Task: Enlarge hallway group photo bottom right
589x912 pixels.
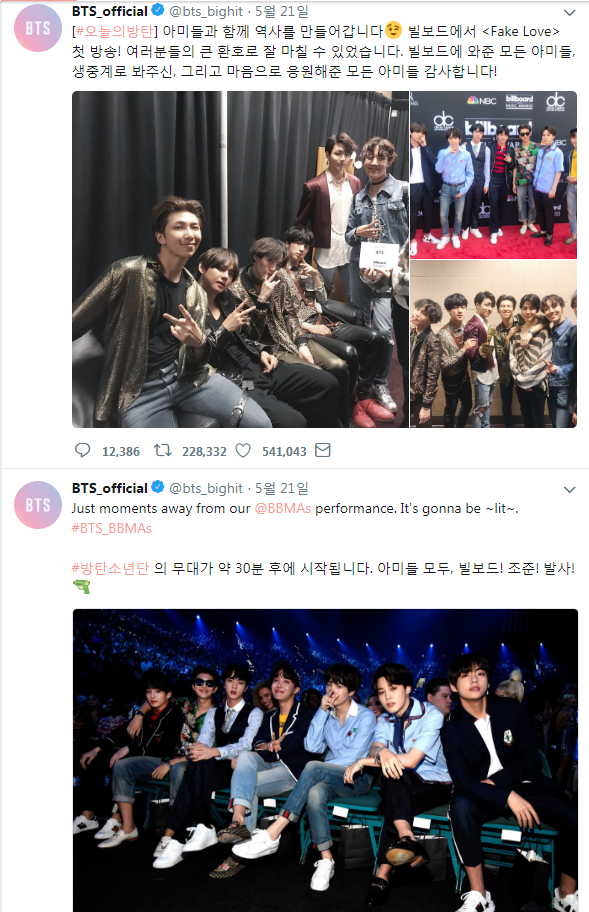Action: (x=494, y=344)
